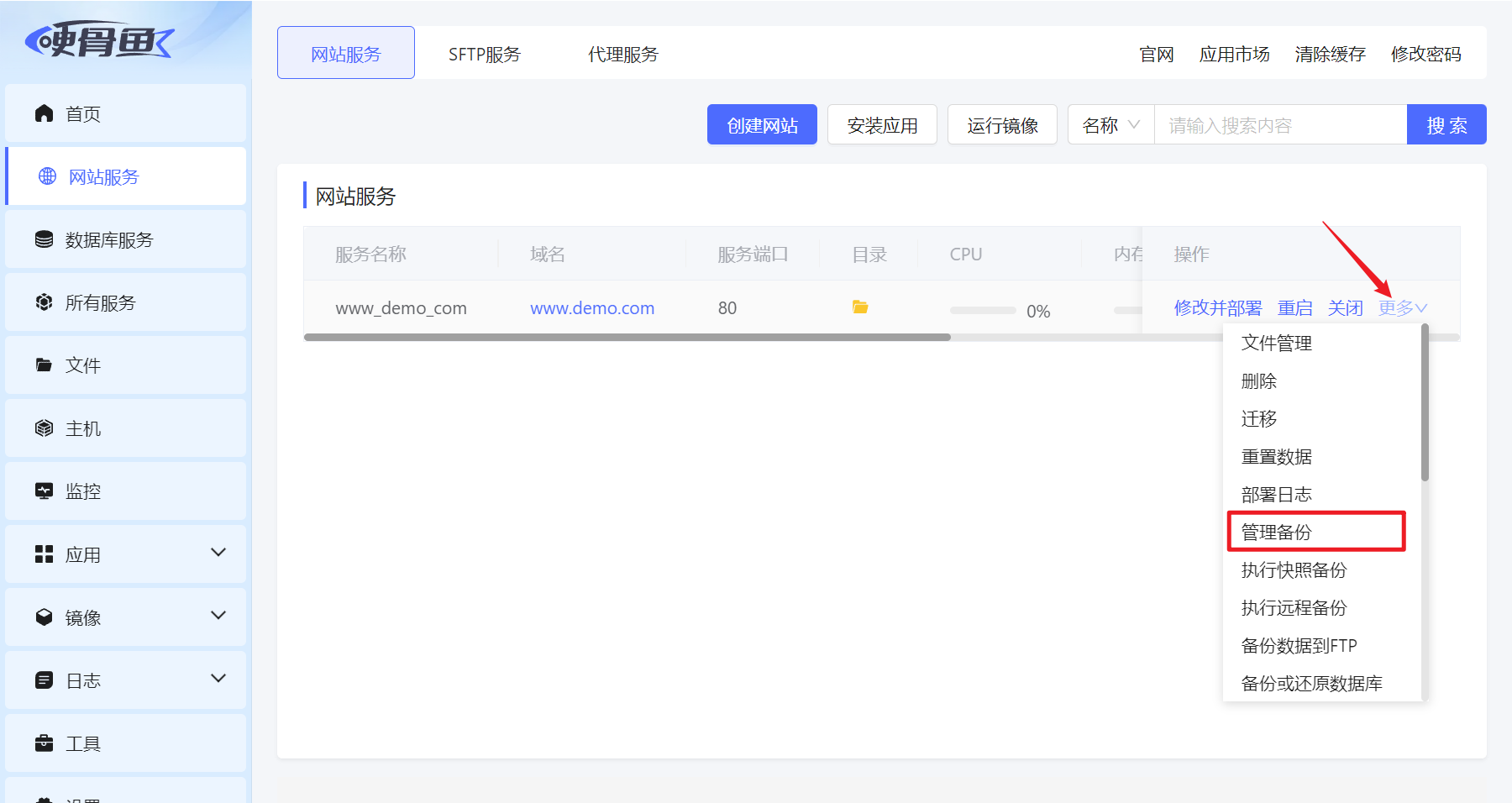
Task: Click the log icon beside 日志
Action: click(44, 680)
